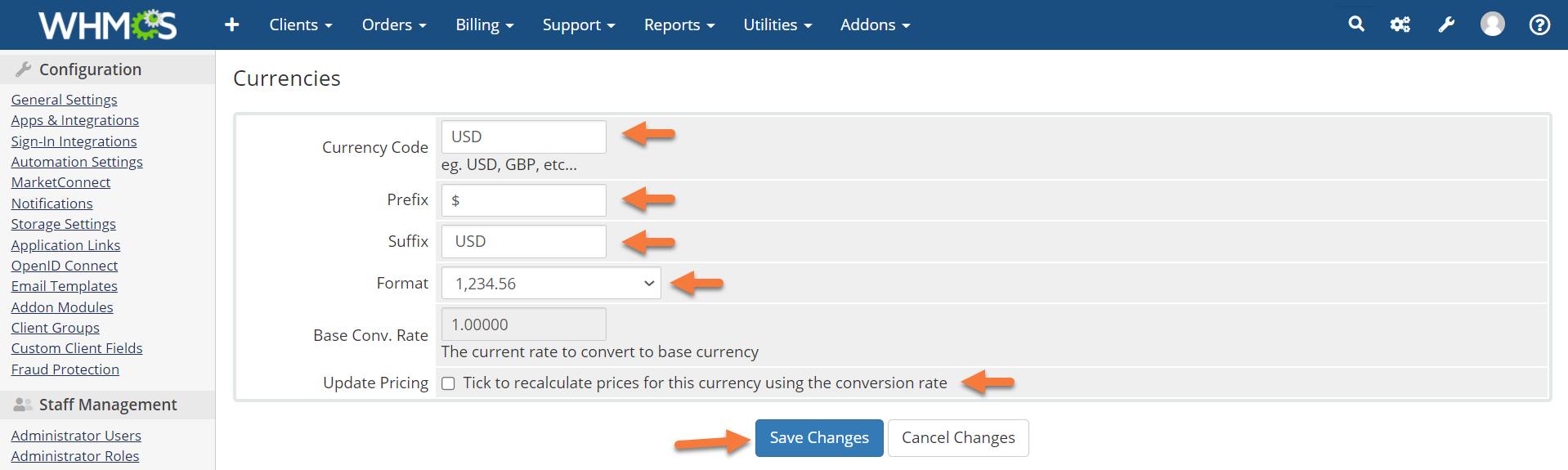This screenshot has height=470, width=1568.
Task: Click into the Currency Code field
Action: (x=523, y=137)
